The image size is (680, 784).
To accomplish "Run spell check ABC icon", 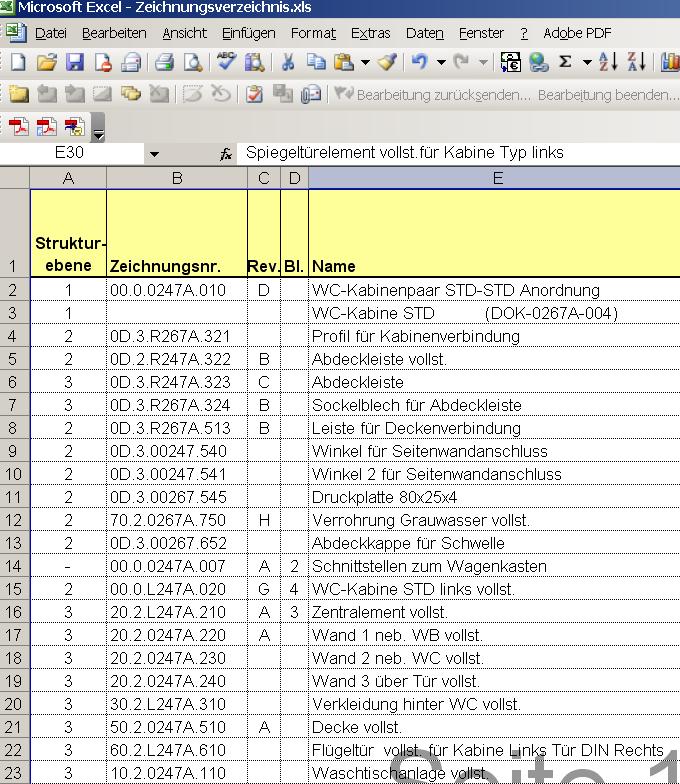I will [x=226, y=62].
